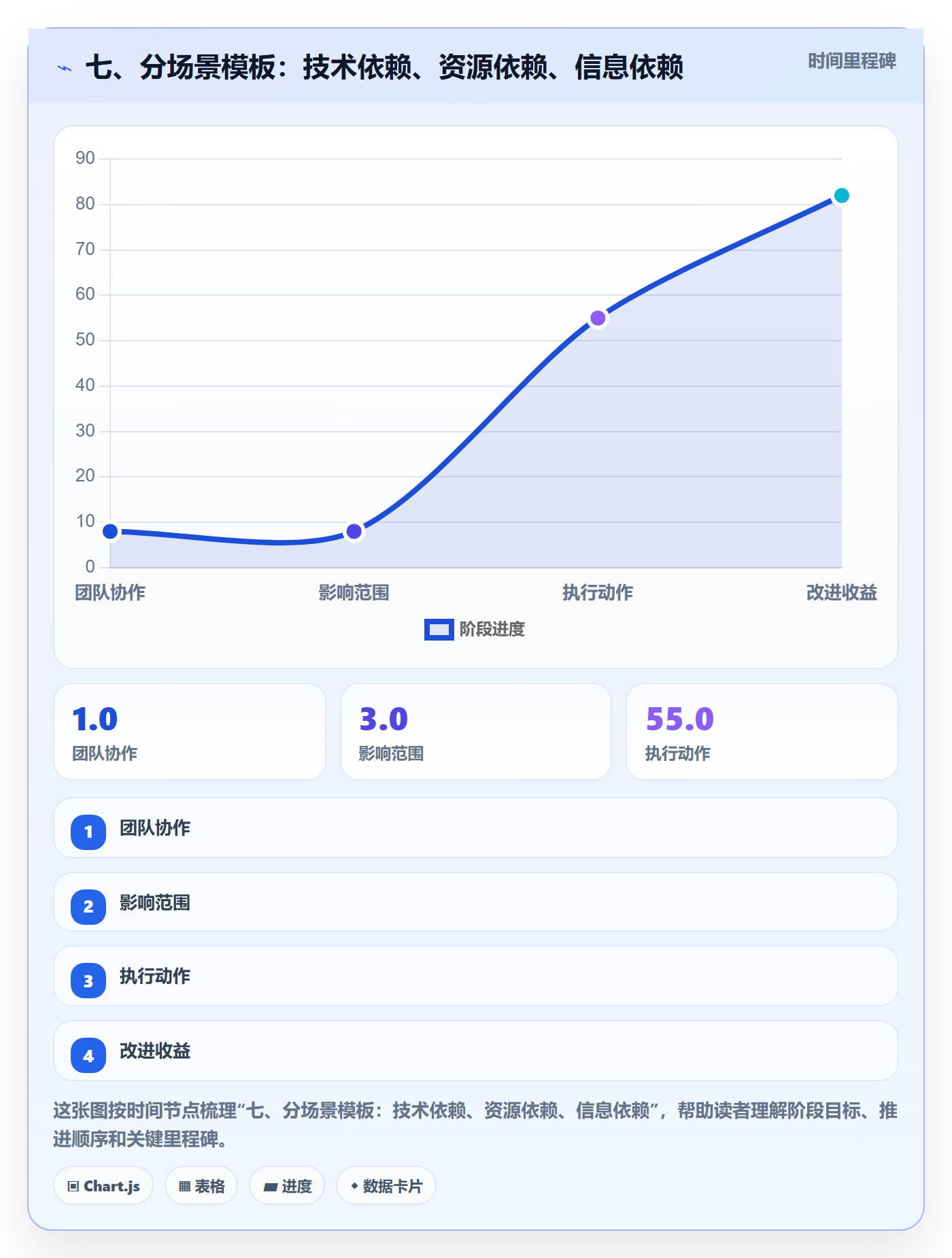
Task: Click the 执行动作 x-axis label under the chart
Action: tap(598, 593)
